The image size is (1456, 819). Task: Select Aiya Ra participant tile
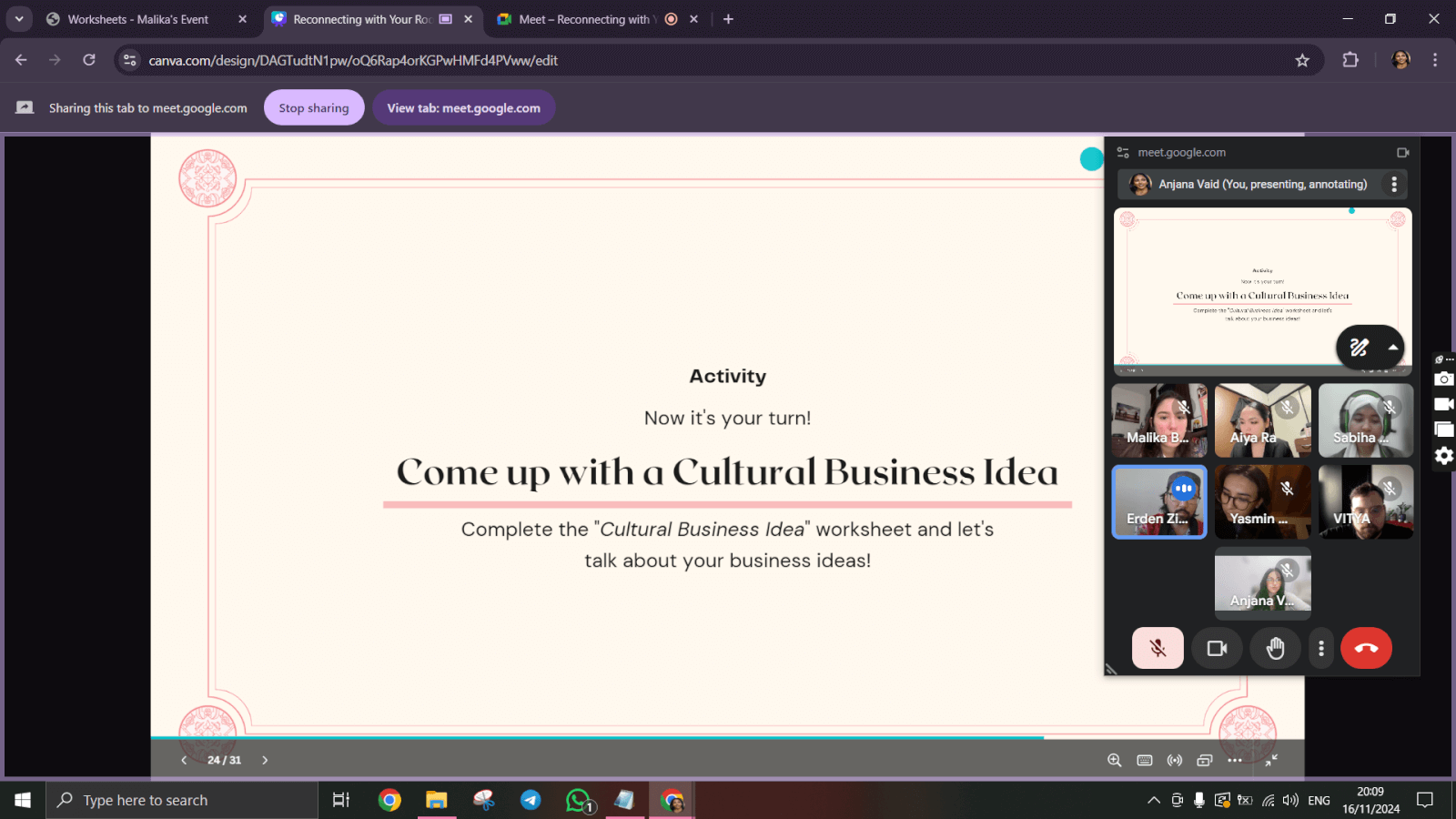click(1263, 420)
